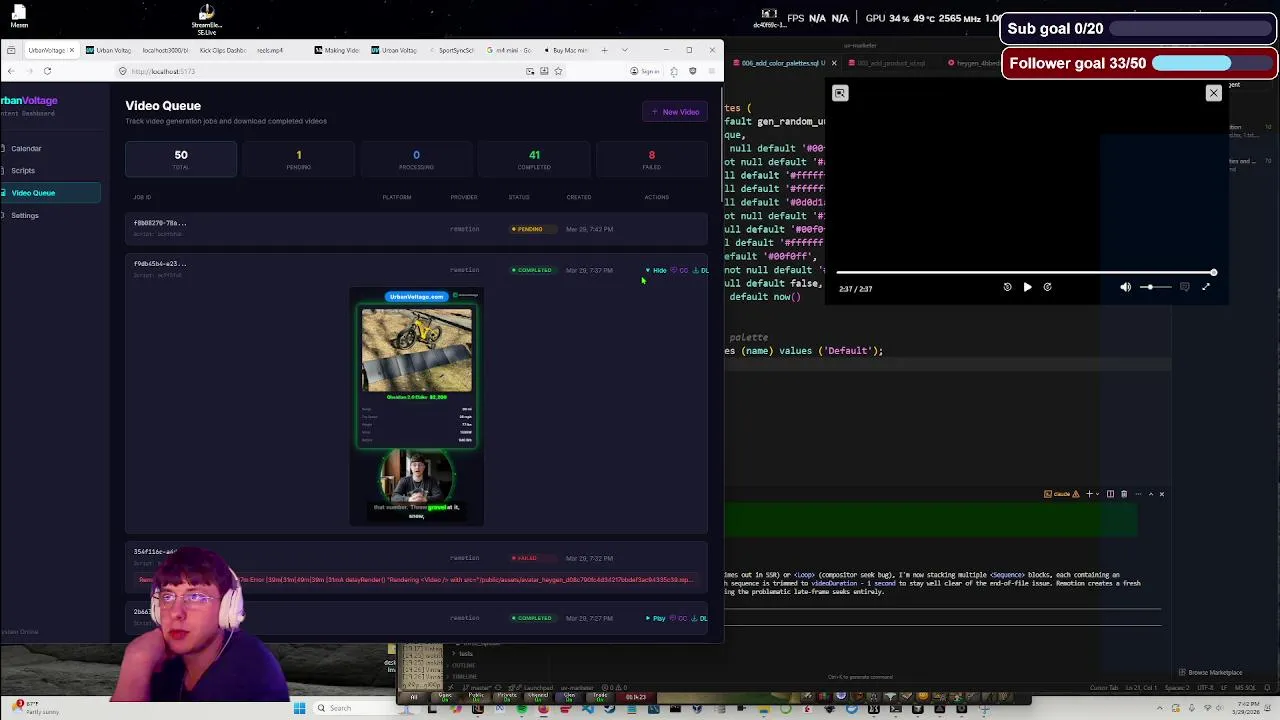Close the terminal panel
Image resolution: width=1280 pixels, height=720 pixels.
pos(1161,494)
